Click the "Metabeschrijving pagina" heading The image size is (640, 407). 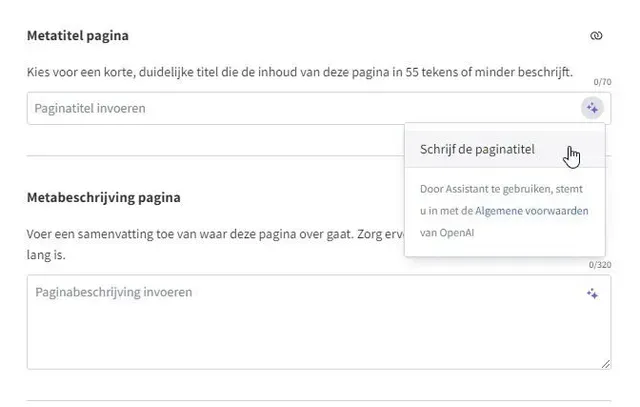coord(103,197)
